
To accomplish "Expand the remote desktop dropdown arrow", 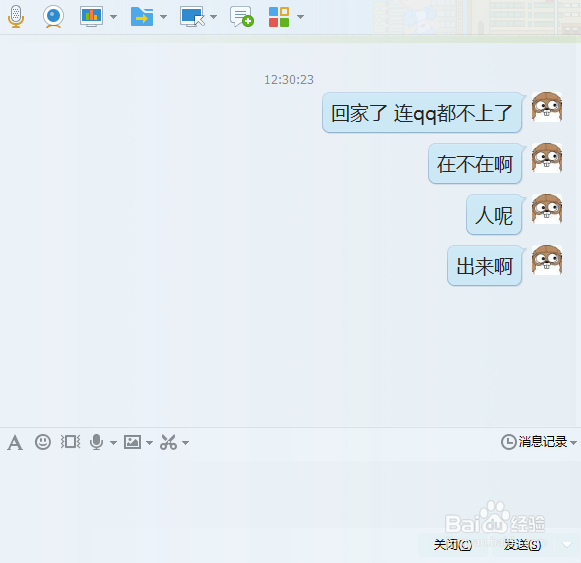I will (213, 17).
